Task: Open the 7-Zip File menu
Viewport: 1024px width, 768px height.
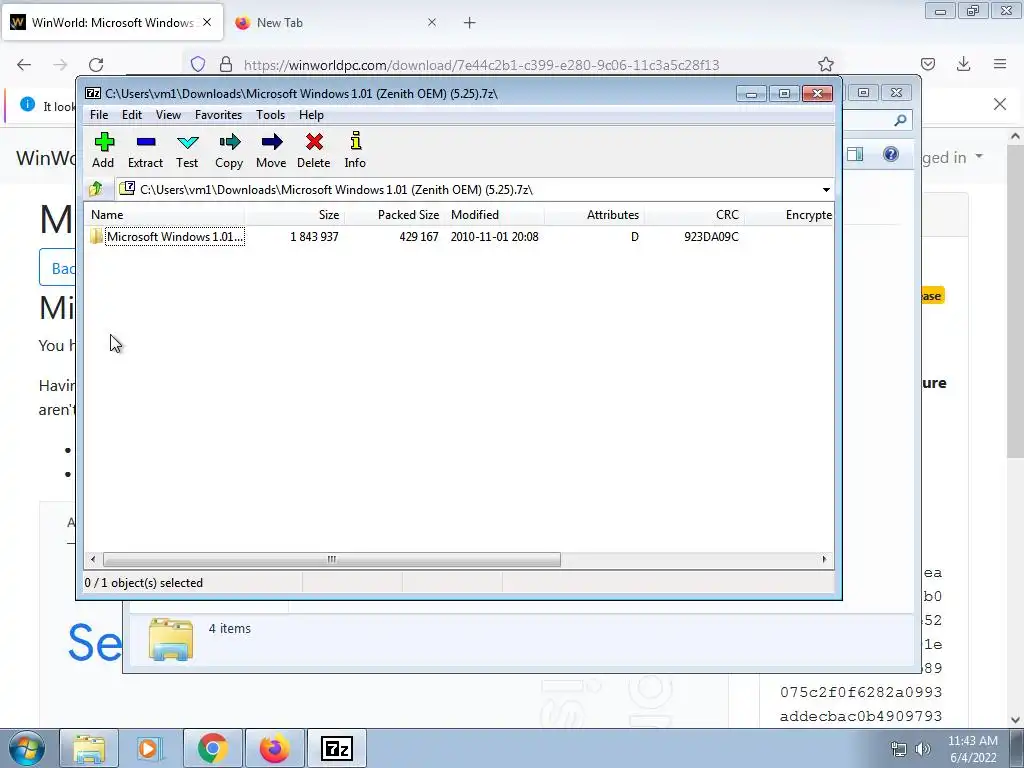Action: click(x=99, y=115)
